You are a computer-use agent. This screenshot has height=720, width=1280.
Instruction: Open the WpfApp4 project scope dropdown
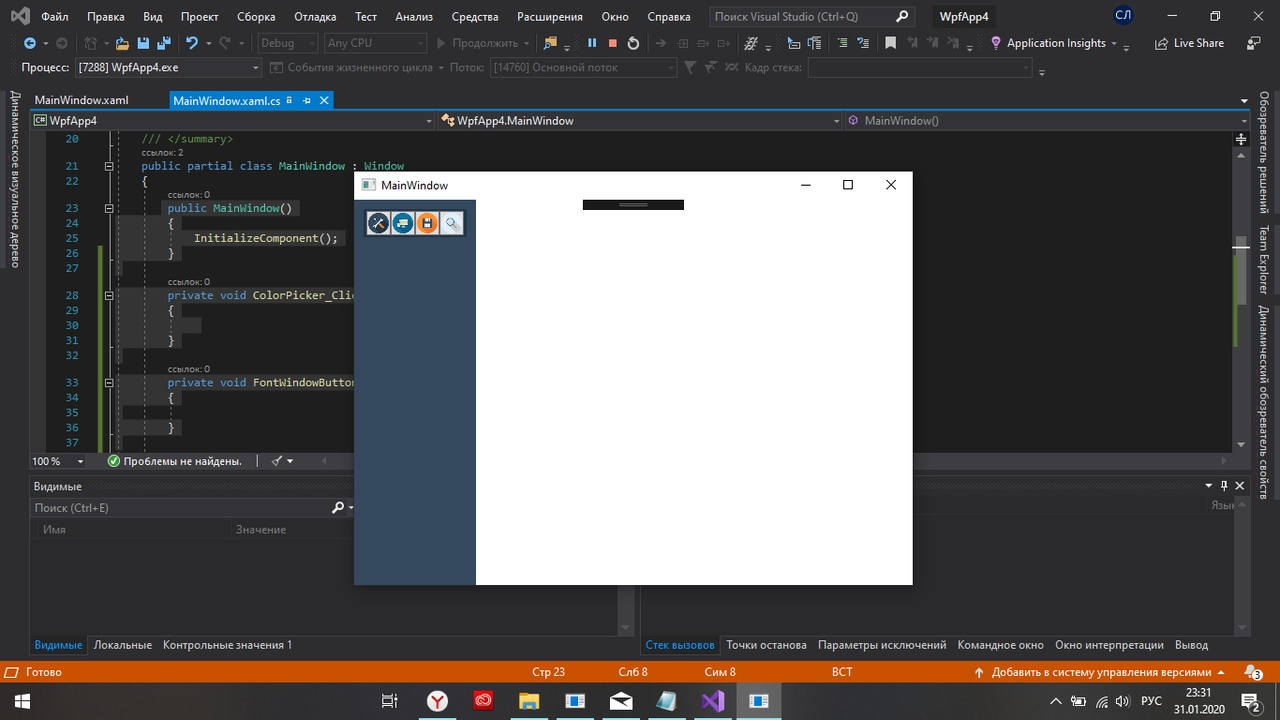233,120
